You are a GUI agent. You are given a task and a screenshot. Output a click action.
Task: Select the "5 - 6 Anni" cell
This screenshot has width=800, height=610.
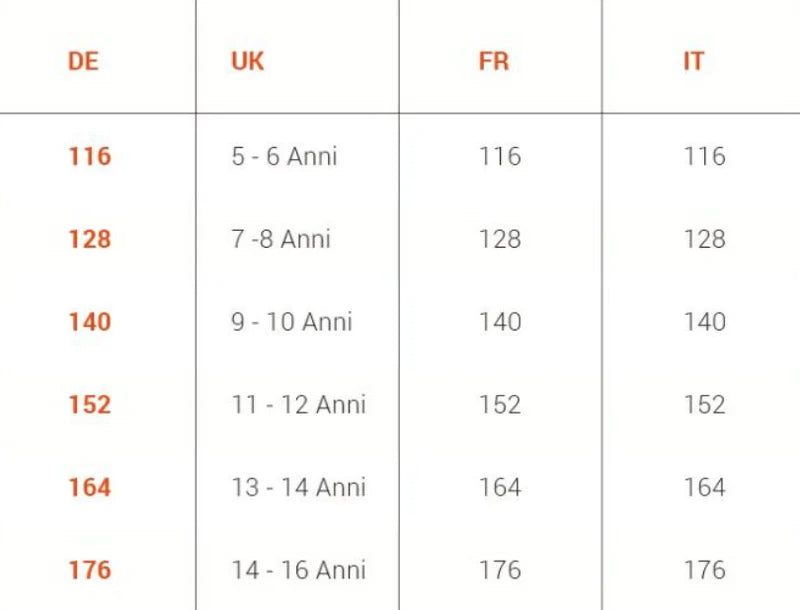tap(284, 157)
